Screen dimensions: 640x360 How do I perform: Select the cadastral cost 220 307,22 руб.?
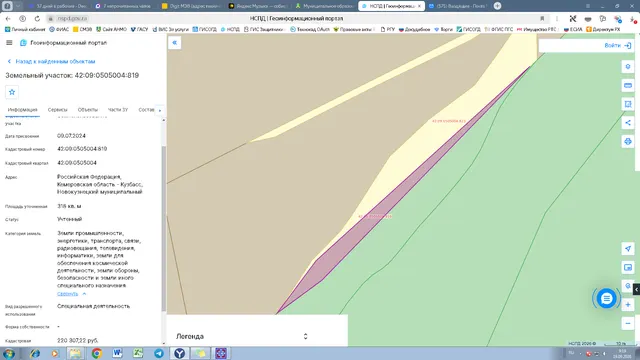[x=78, y=340]
